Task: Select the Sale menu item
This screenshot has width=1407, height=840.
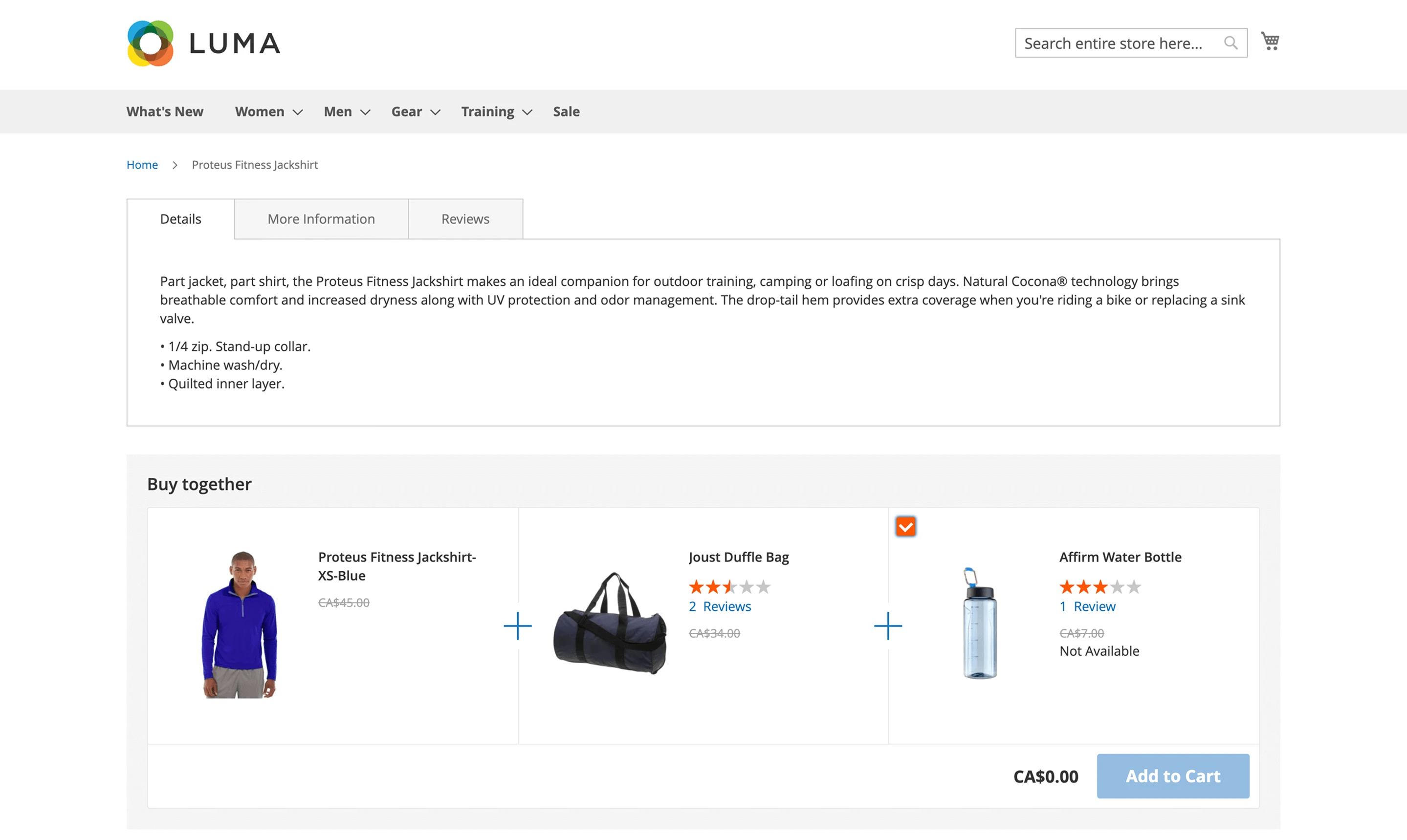Action: coord(566,111)
